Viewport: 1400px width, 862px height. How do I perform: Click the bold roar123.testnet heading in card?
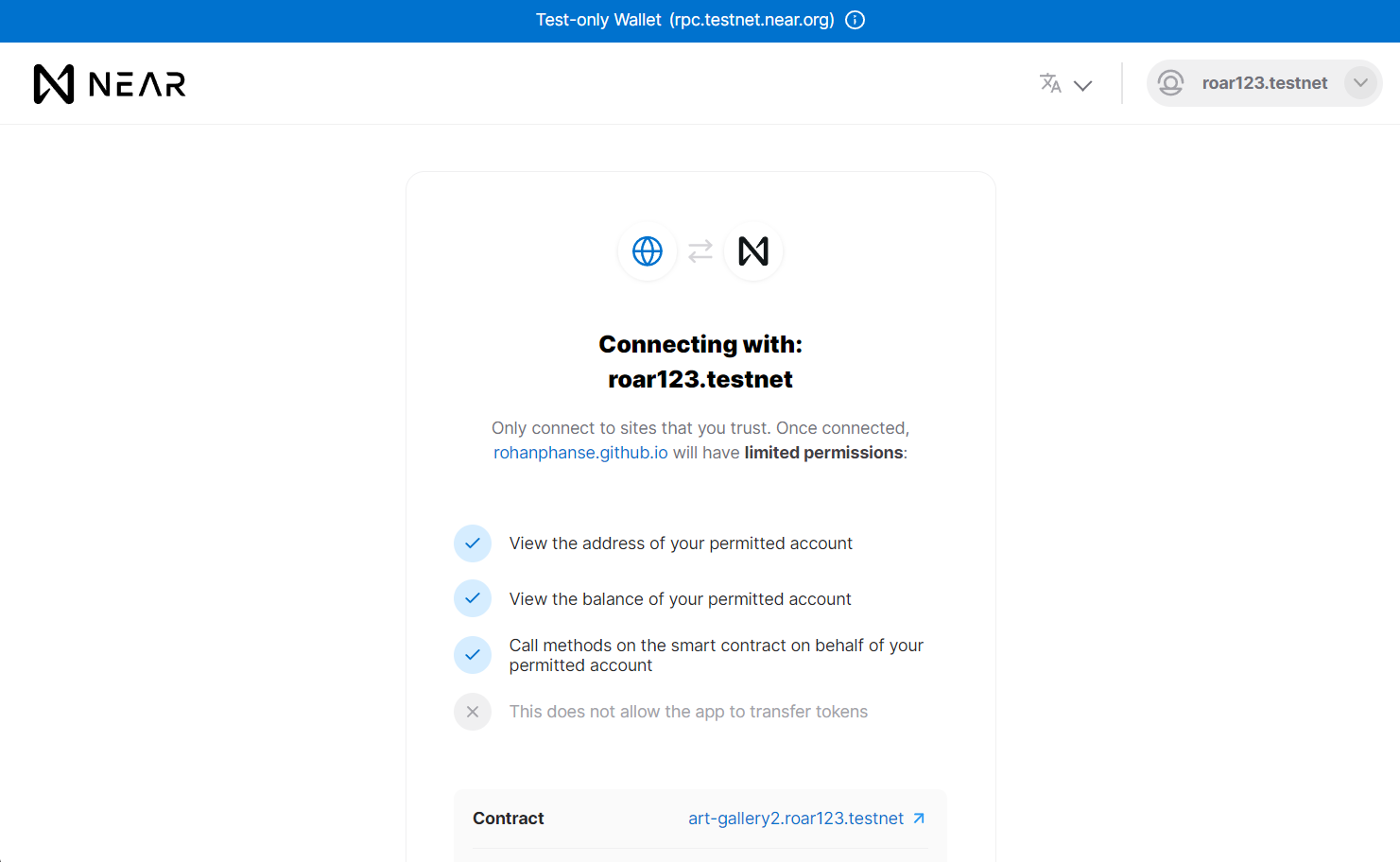click(700, 379)
